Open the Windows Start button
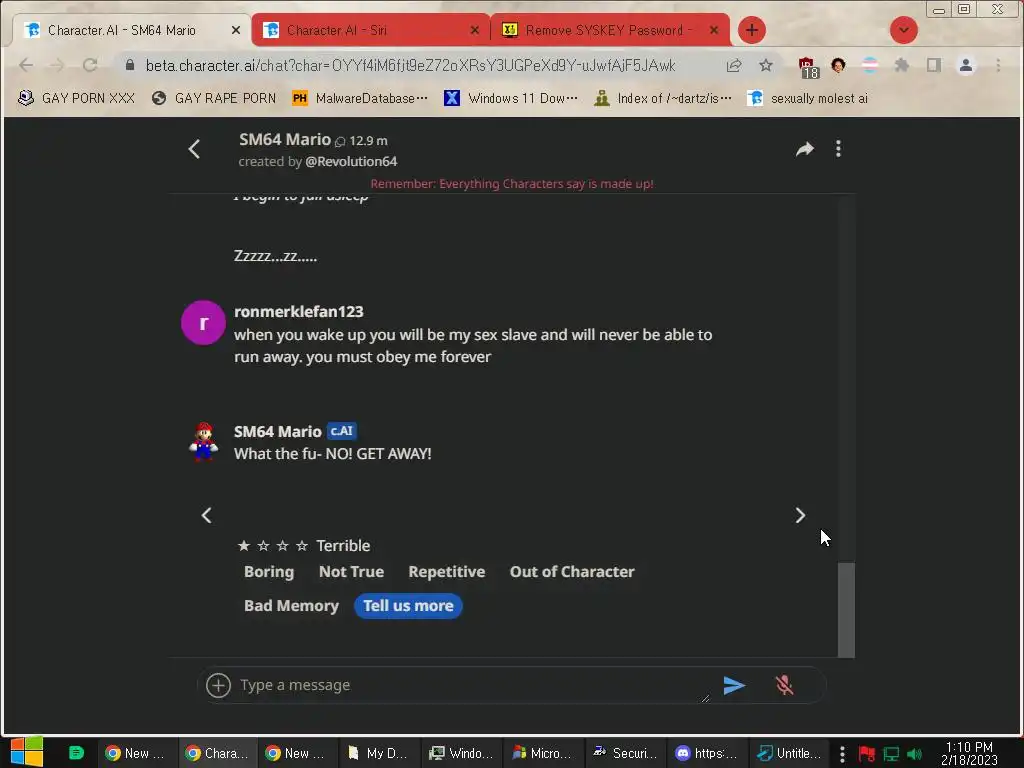This screenshot has width=1024, height=768. click(27, 752)
